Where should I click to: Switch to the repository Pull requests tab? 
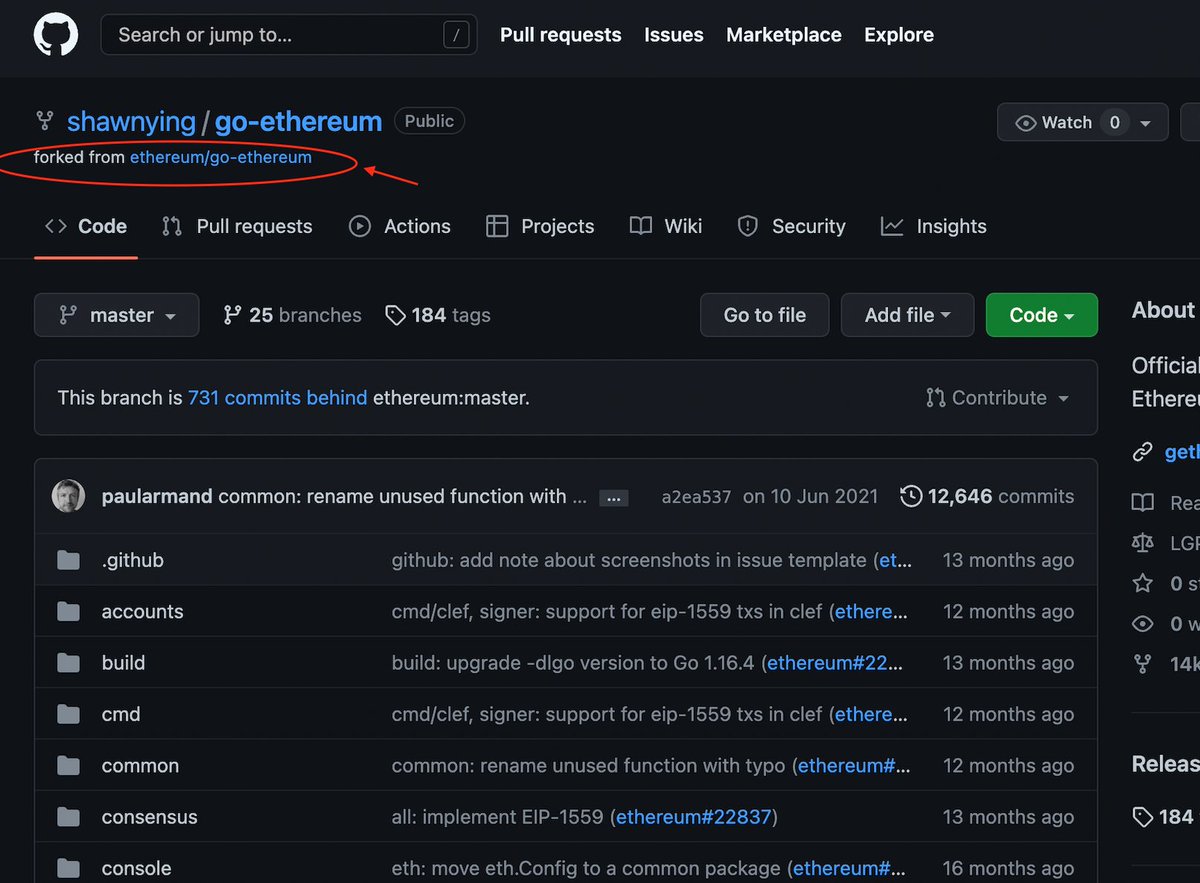(x=237, y=226)
